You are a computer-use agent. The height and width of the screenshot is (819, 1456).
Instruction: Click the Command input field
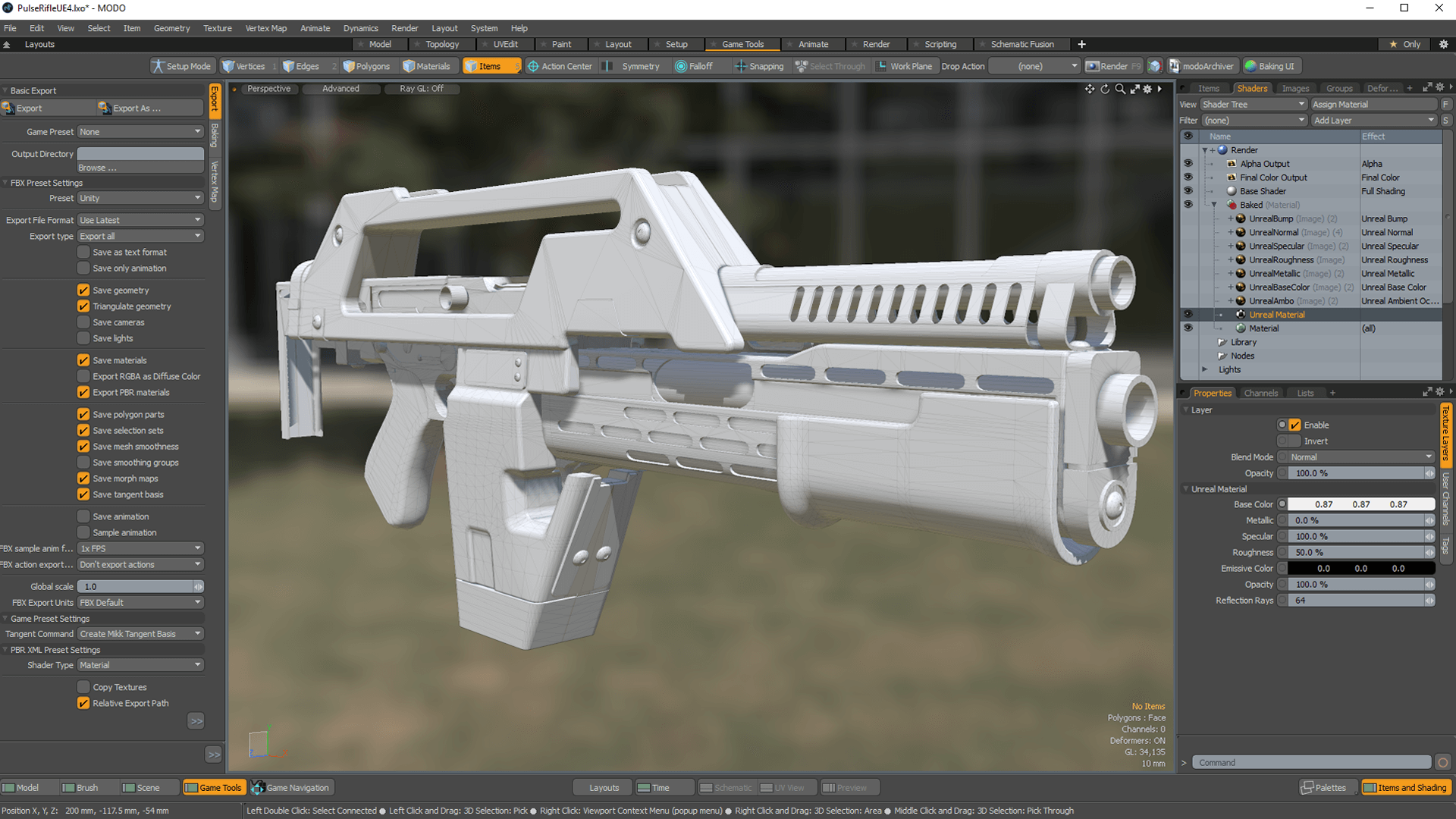coord(1310,762)
